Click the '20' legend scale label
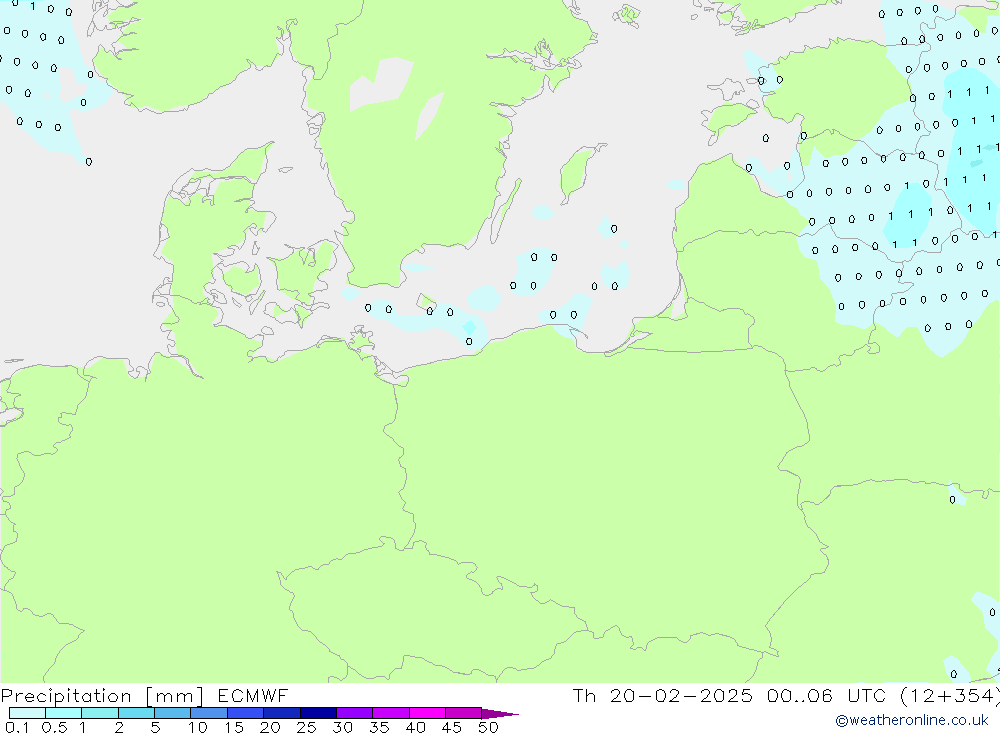 [x=270, y=727]
